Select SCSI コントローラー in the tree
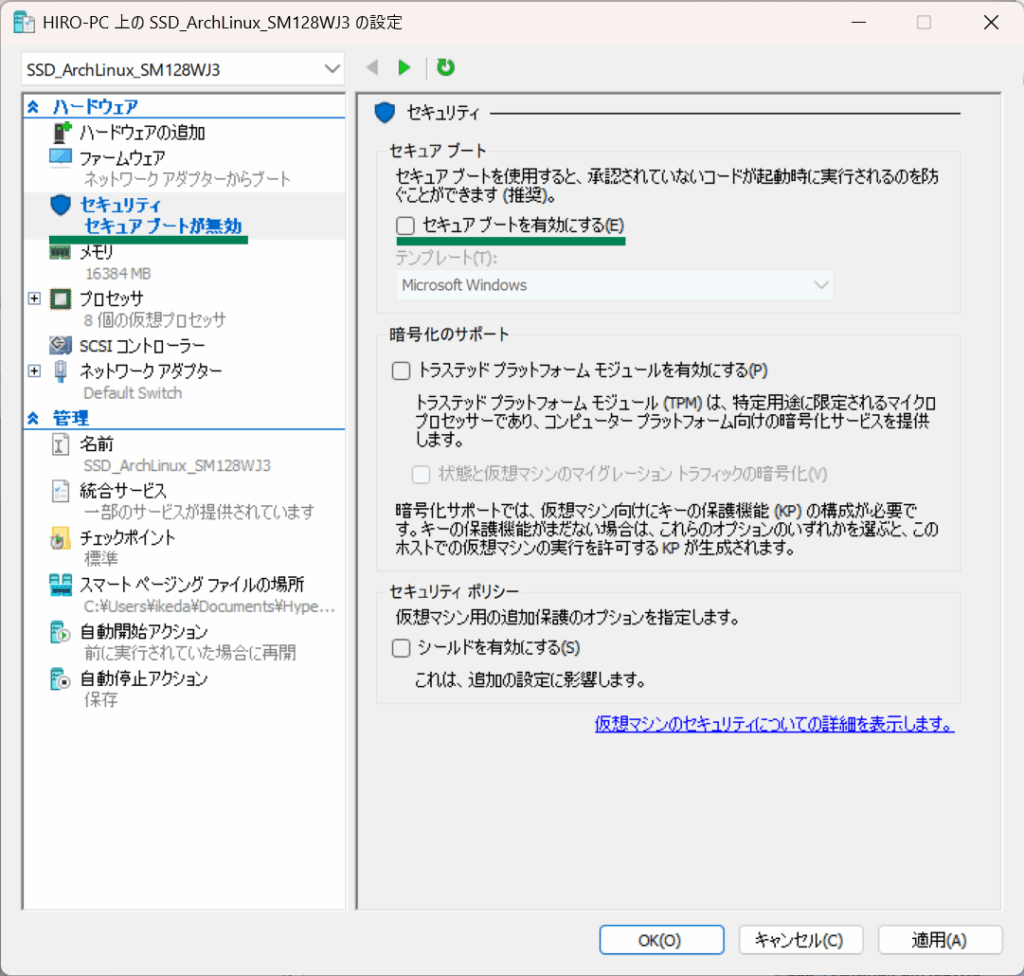This screenshot has width=1024, height=976. pos(142,346)
